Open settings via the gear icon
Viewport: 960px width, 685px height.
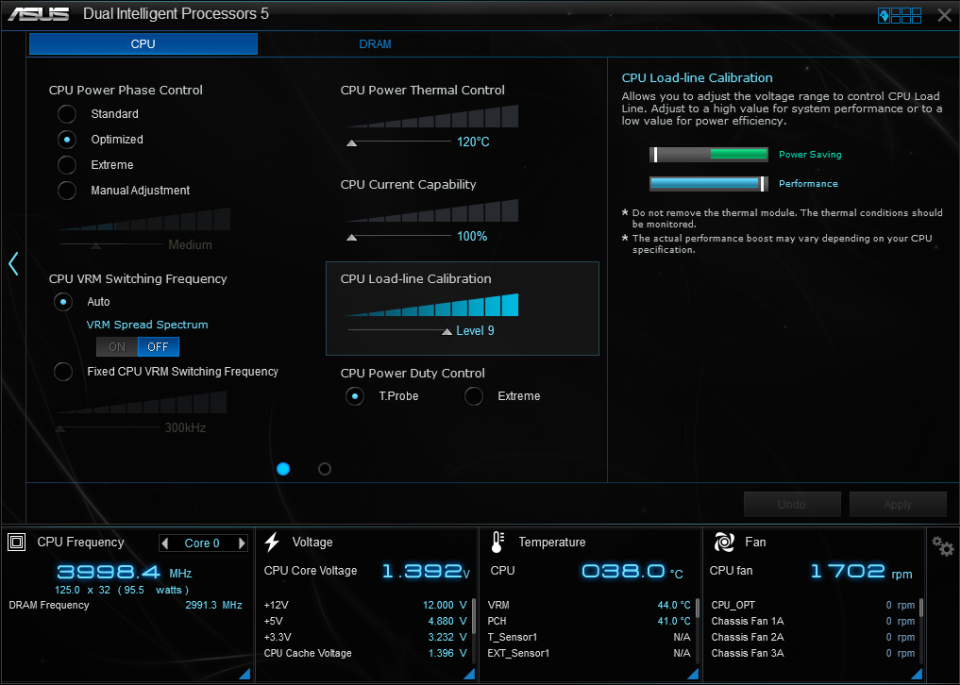click(x=942, y=545)
